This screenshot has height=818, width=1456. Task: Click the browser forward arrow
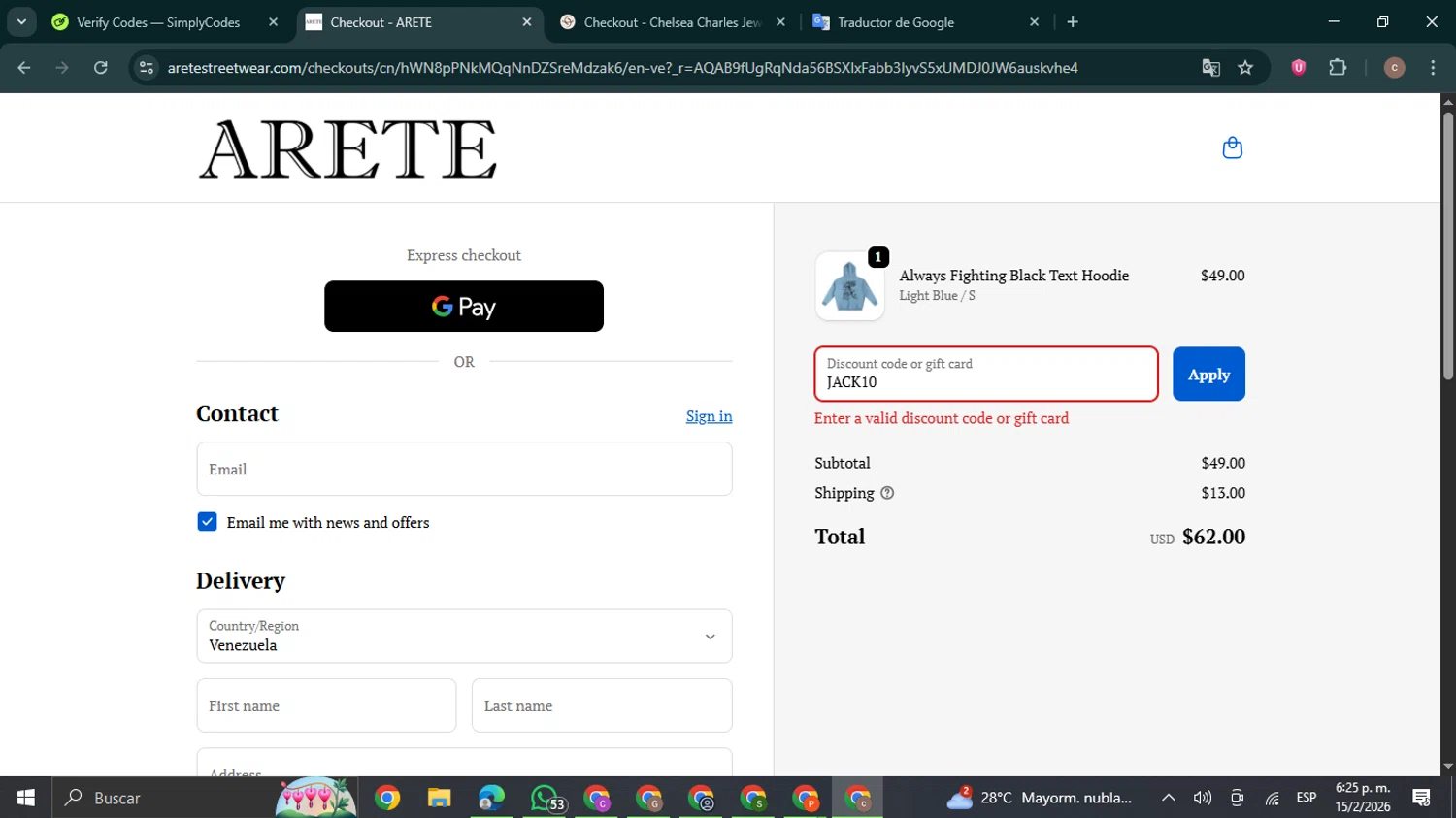[x=62, y=67]
